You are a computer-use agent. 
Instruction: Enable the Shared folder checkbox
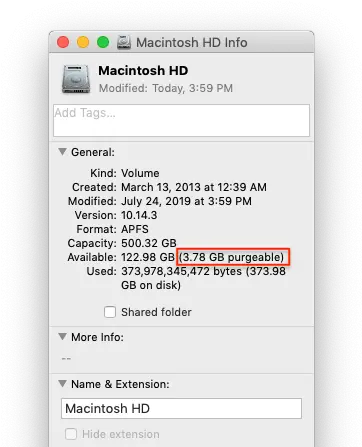pyautogui.click(x=110, y=312)
